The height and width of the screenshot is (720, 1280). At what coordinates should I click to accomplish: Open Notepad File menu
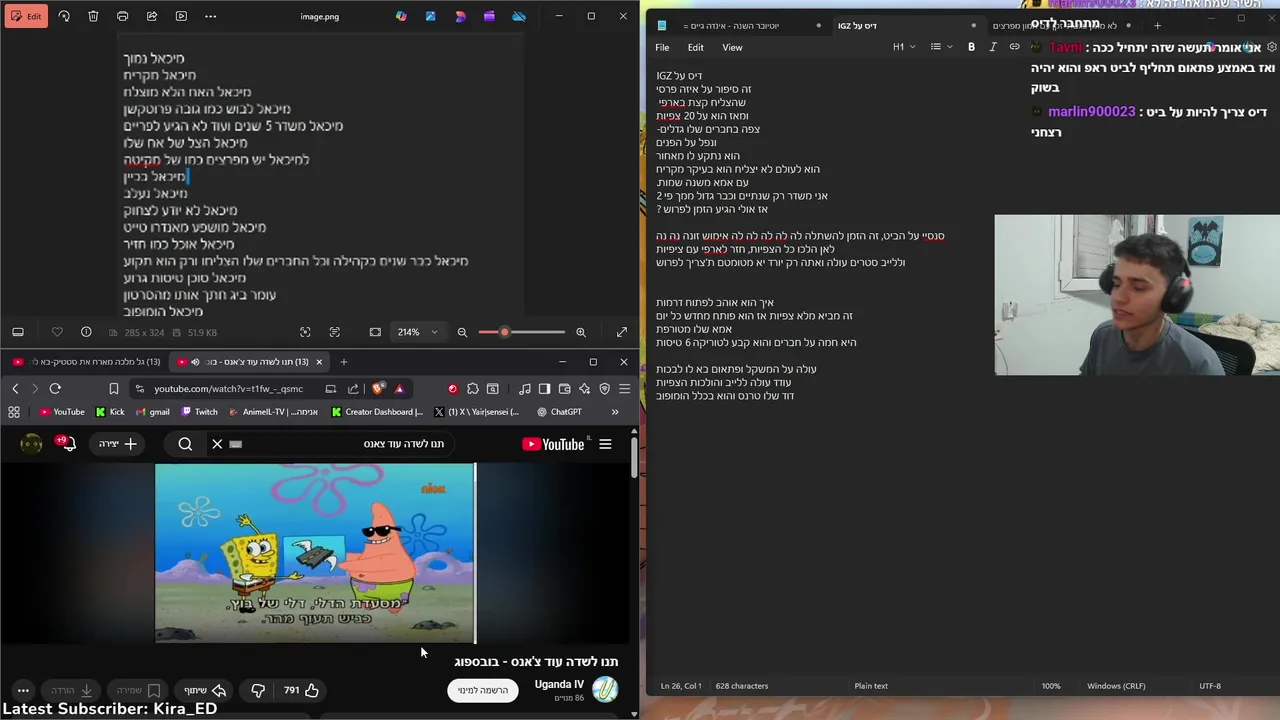pyautogui.click(x=662, y=47)
